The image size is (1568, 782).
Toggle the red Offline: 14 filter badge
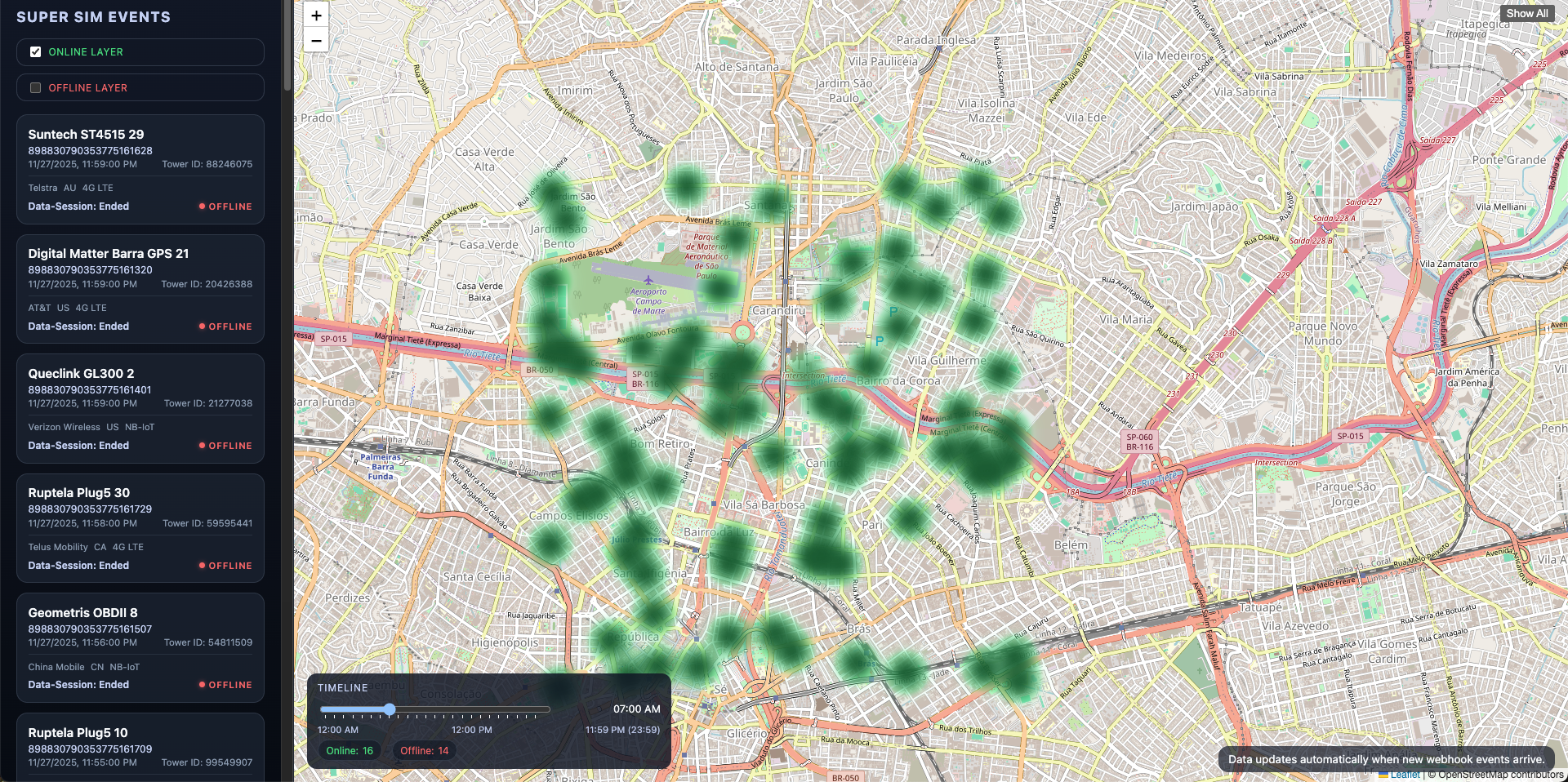point(424,750)
